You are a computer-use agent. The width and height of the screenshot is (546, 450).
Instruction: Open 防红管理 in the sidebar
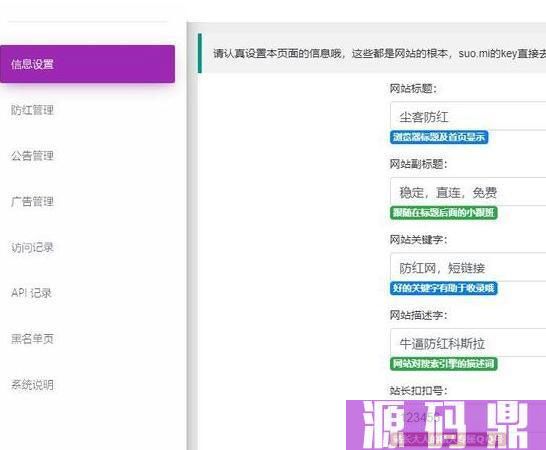pos(32,110)
